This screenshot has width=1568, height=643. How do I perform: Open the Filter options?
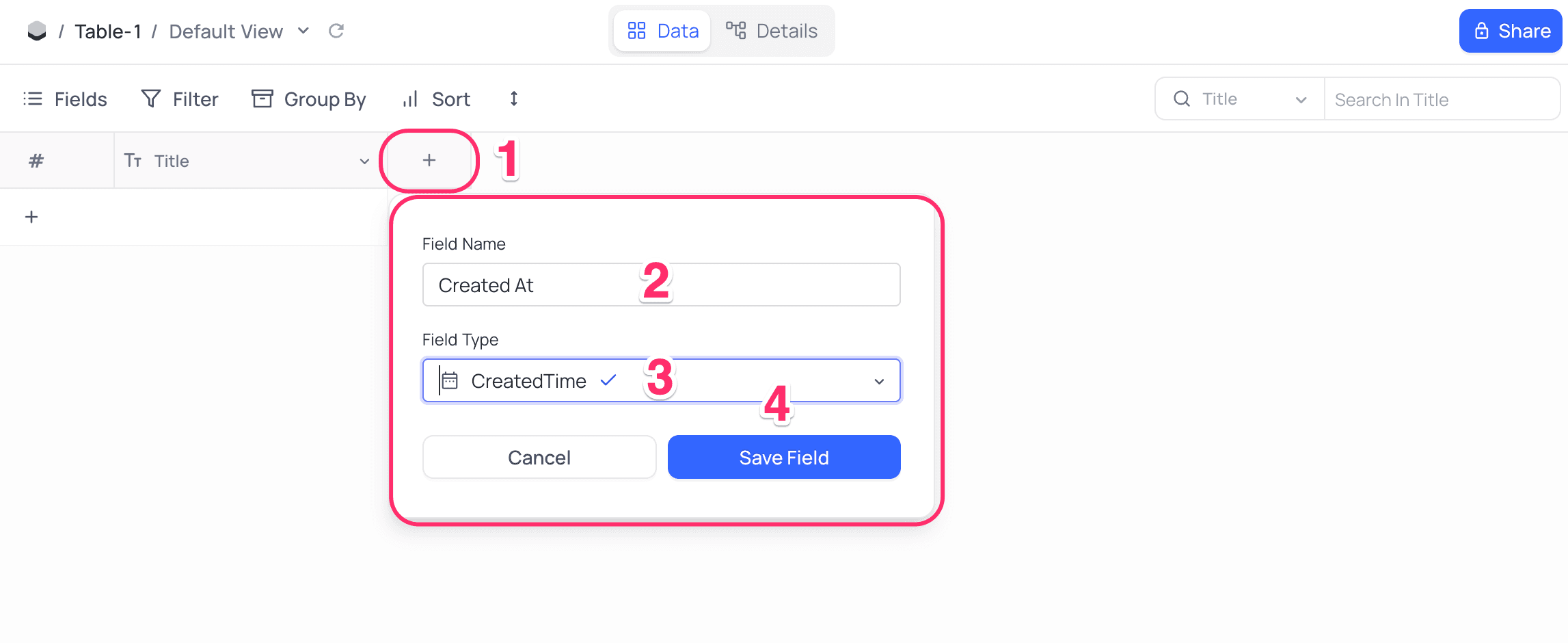click(180, 99)
